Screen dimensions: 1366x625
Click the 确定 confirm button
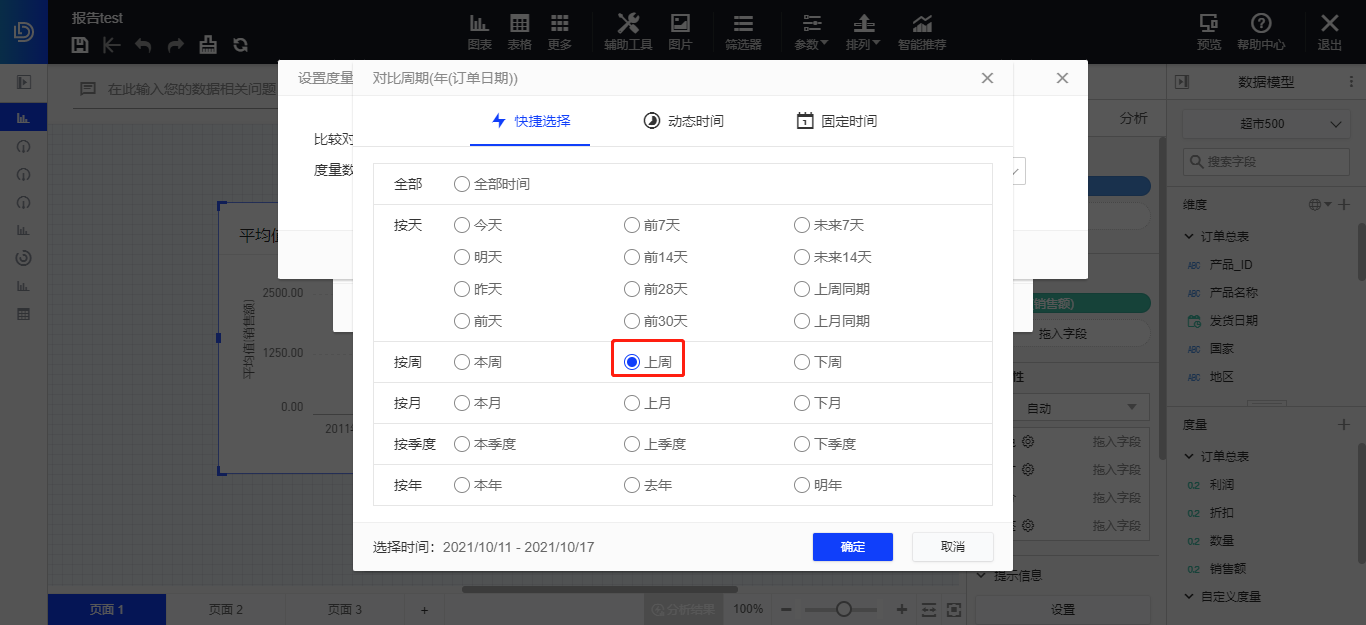(852, 547)
